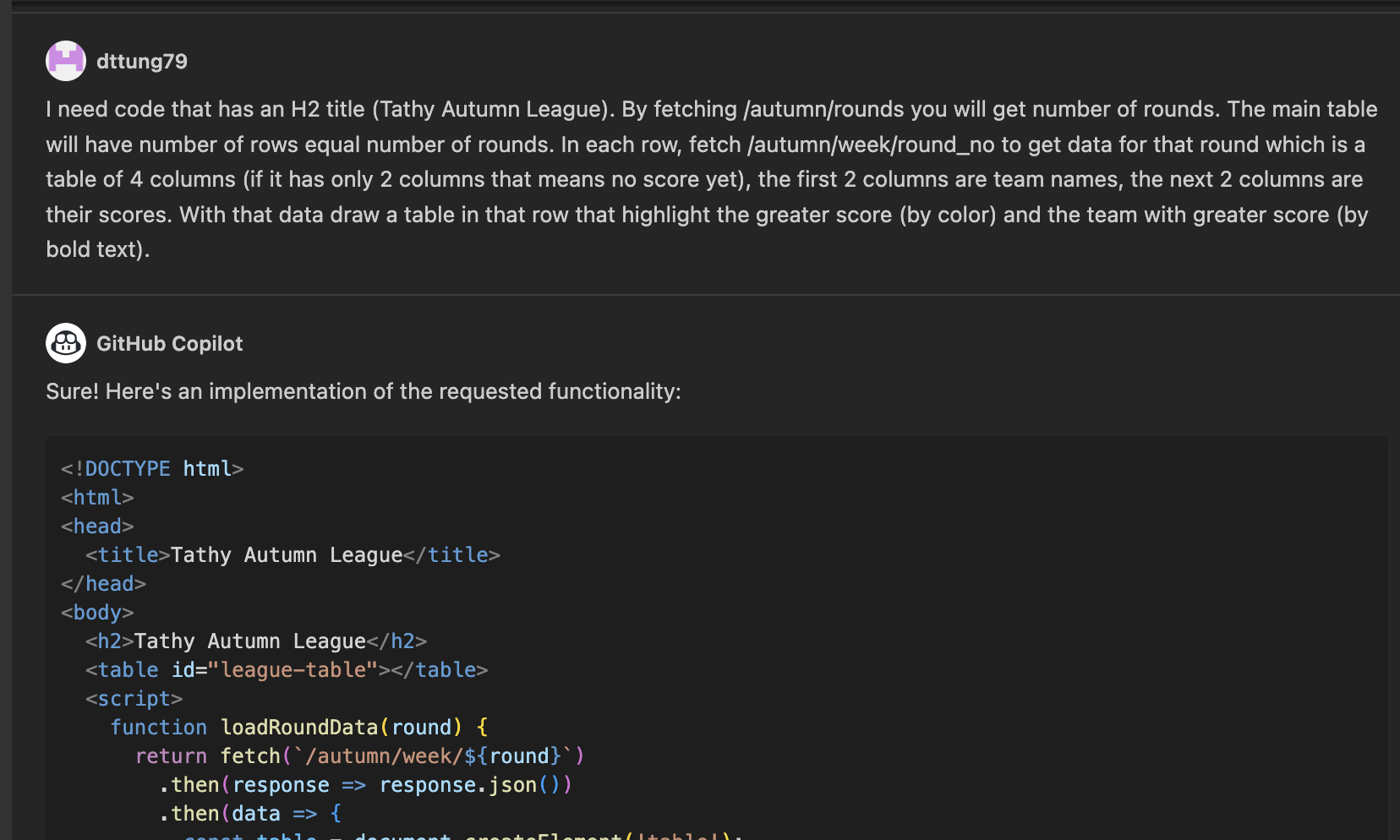Click the response.json() then line
This screenshot has height=840, width=1400.
point(365,785)
